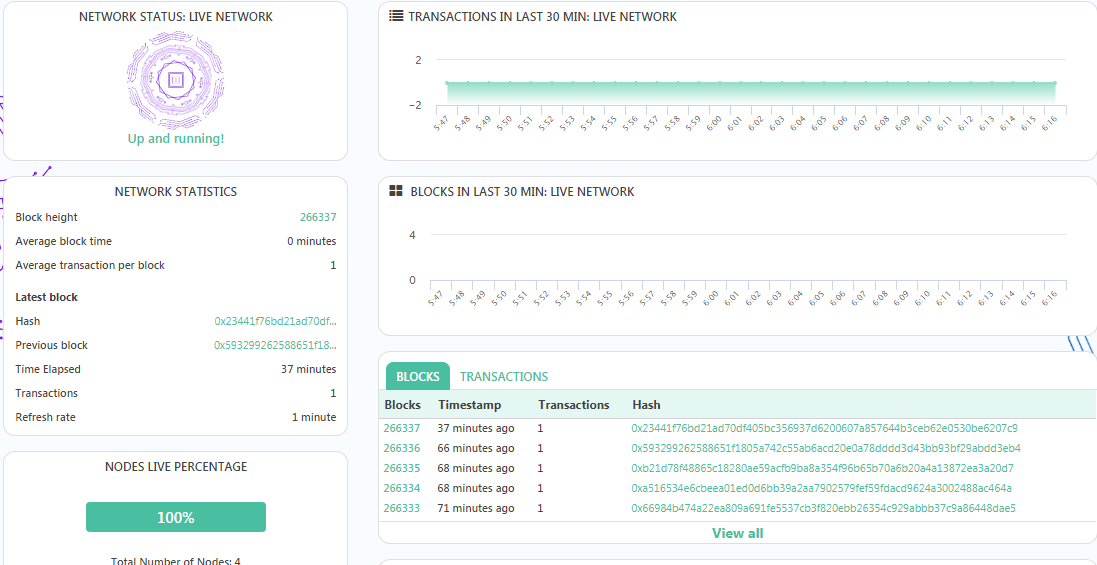Click the NODES LIVE PERCENTAGE panel title

click(x=176, y=467)
